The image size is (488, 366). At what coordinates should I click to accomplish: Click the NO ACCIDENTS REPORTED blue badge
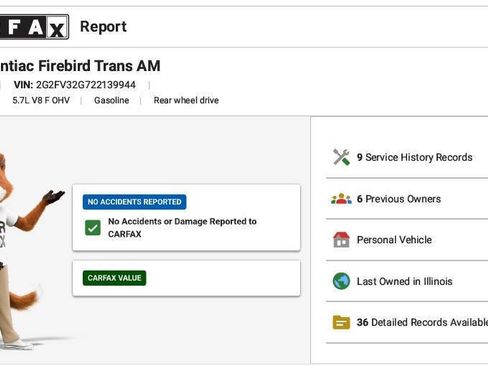(134, 202)
